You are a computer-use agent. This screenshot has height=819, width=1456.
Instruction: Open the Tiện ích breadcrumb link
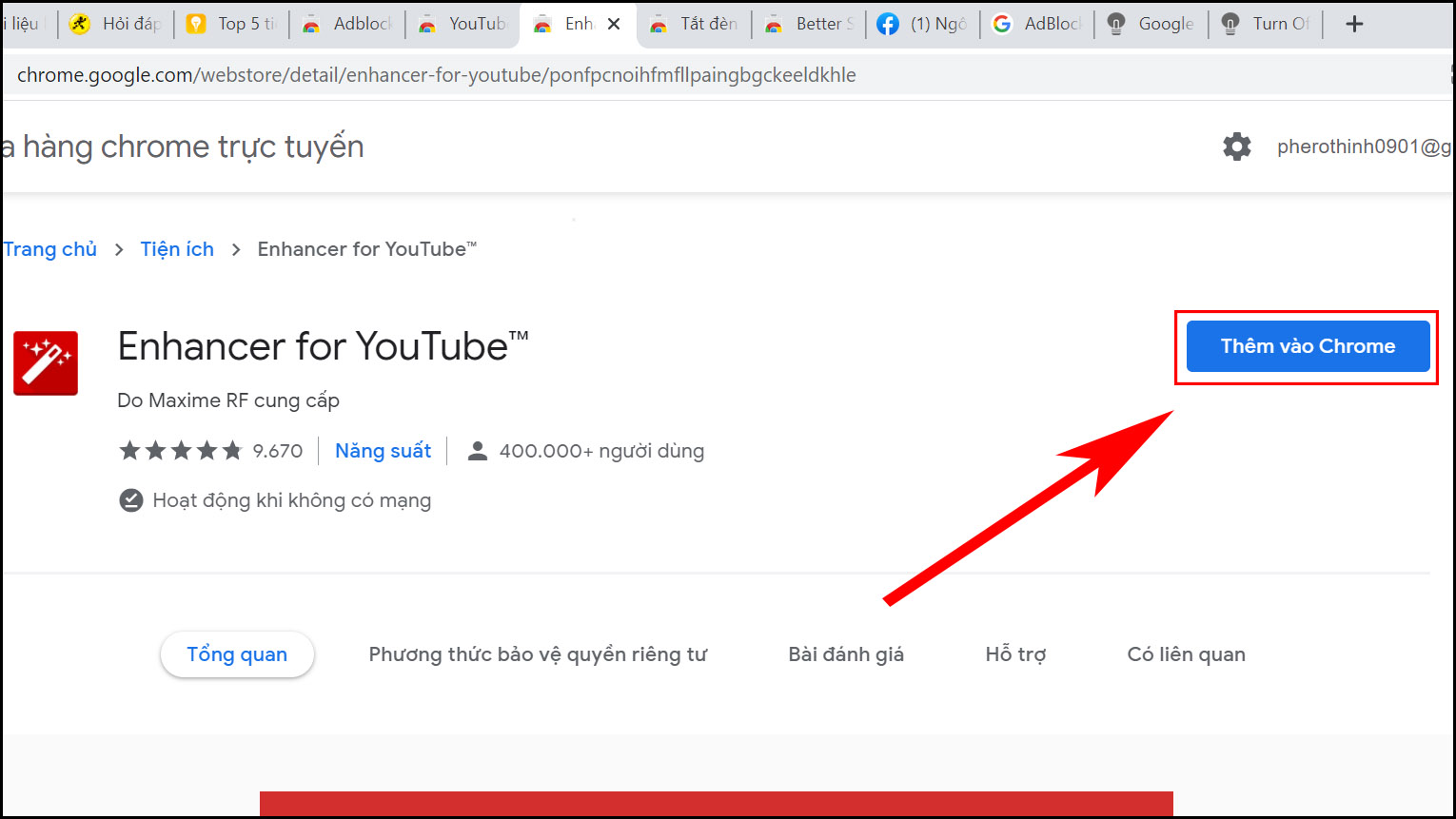click(177, 248)
